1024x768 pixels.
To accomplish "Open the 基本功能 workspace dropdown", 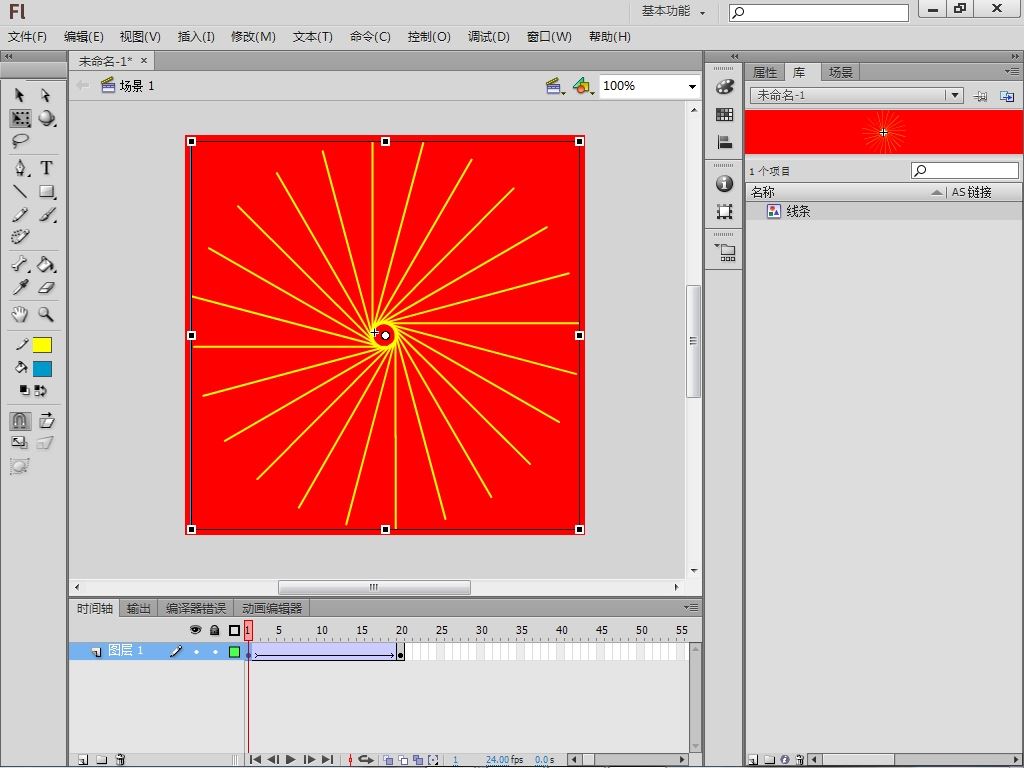I will (674, 12).
